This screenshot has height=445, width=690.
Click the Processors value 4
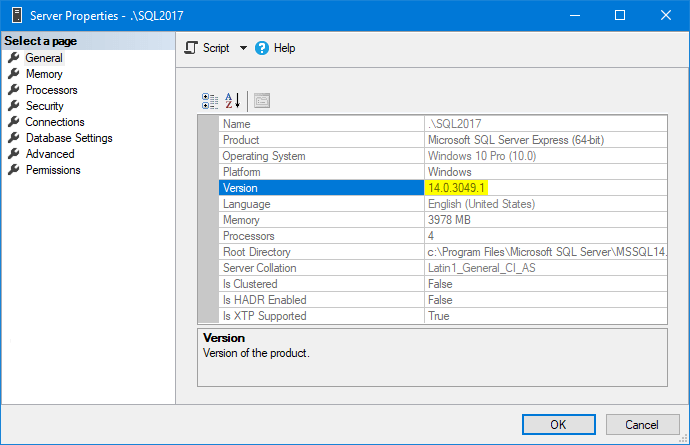431,235
